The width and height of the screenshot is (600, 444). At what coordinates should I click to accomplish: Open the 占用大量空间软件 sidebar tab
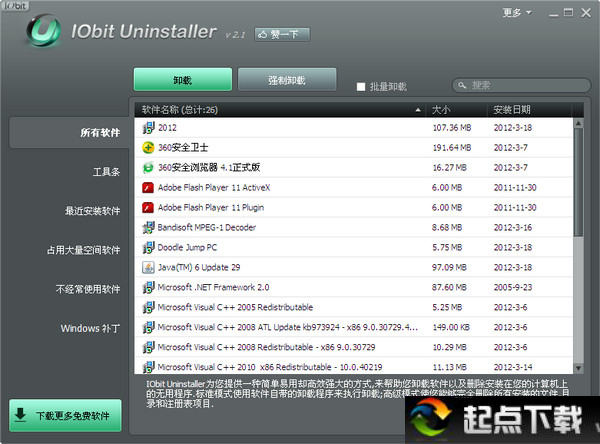coord(83,250)
